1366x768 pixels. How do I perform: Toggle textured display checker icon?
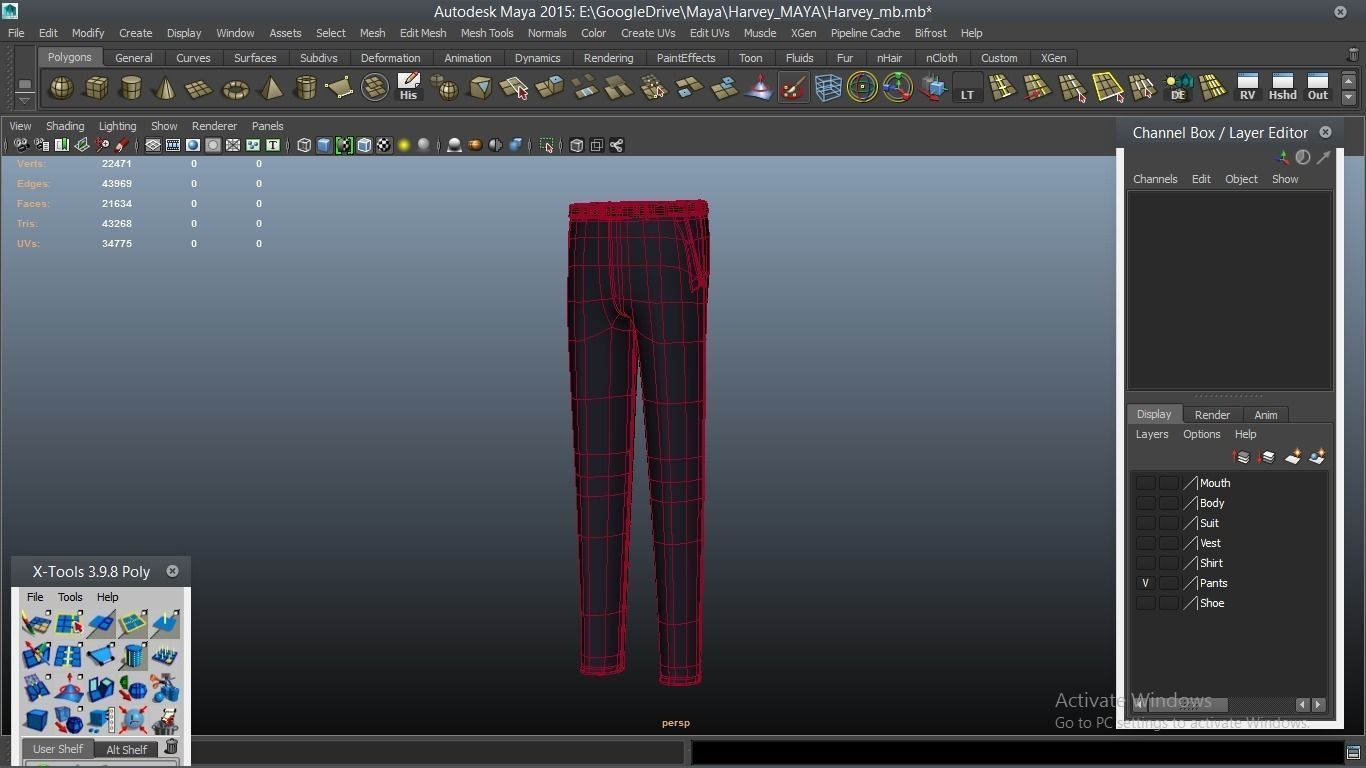click(384, 145)
